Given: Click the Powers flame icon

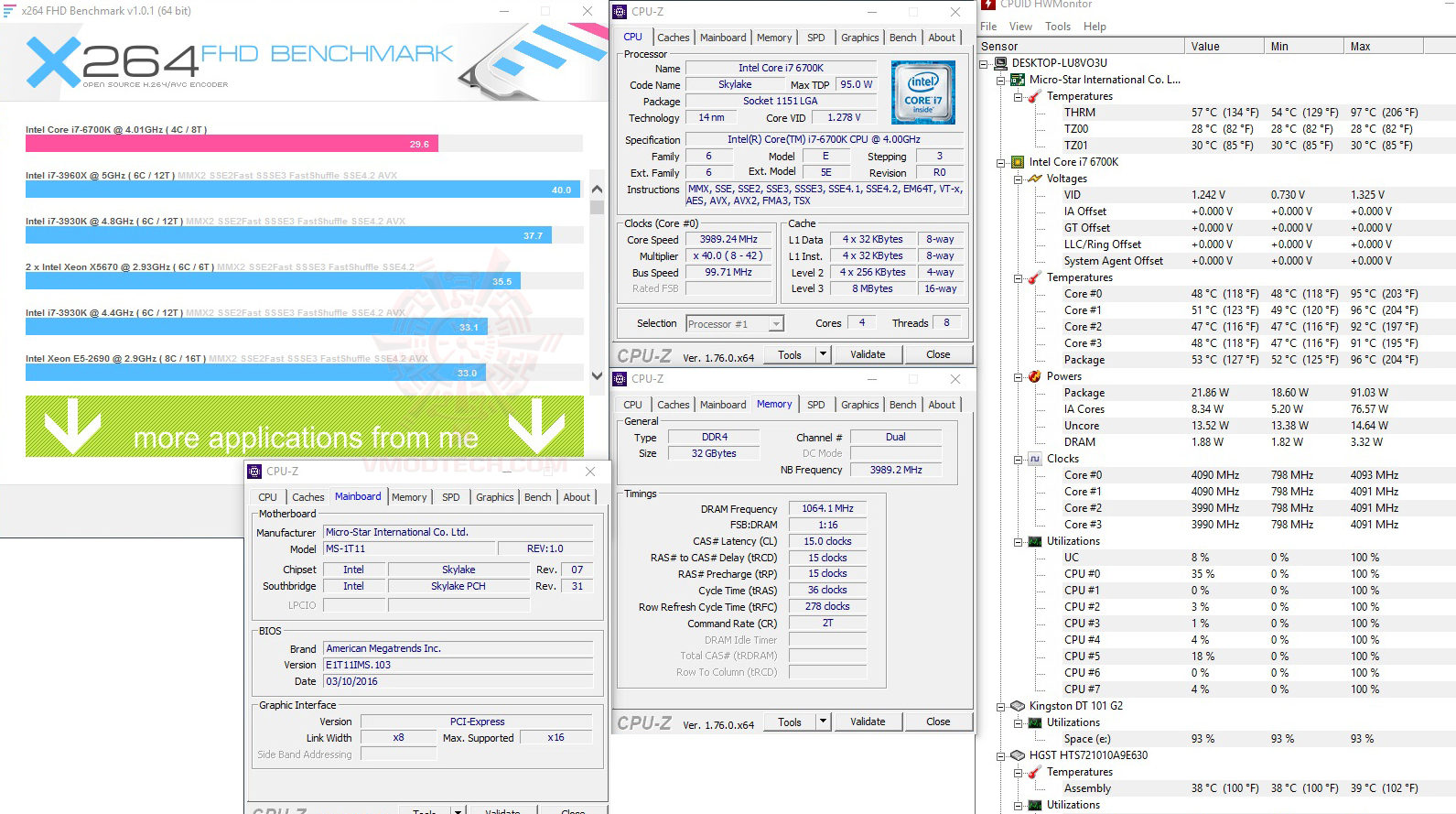Looking at the screenshot, I should [x=1035, y=376].
